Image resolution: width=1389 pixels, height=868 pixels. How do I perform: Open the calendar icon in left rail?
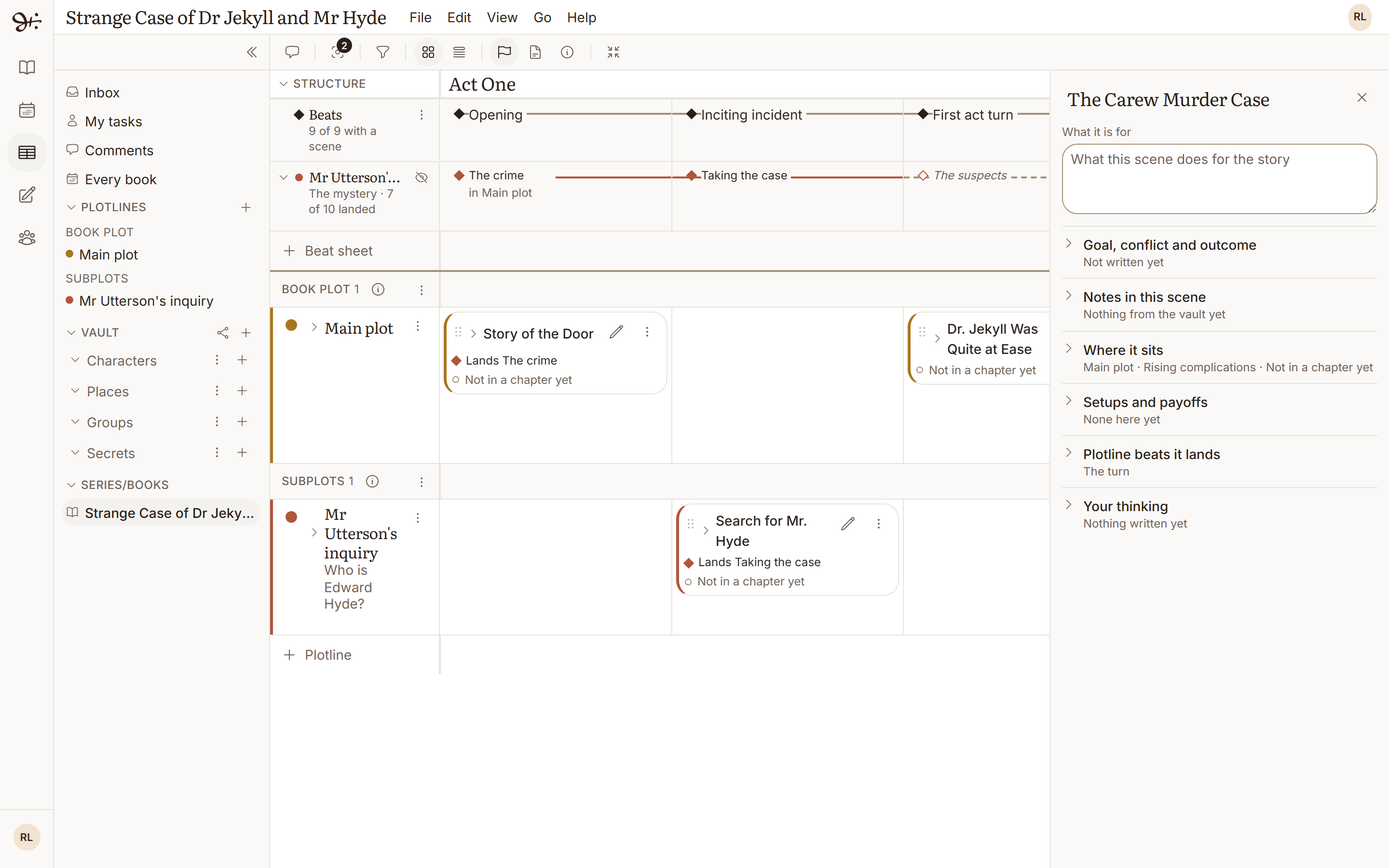click(27, 109)
